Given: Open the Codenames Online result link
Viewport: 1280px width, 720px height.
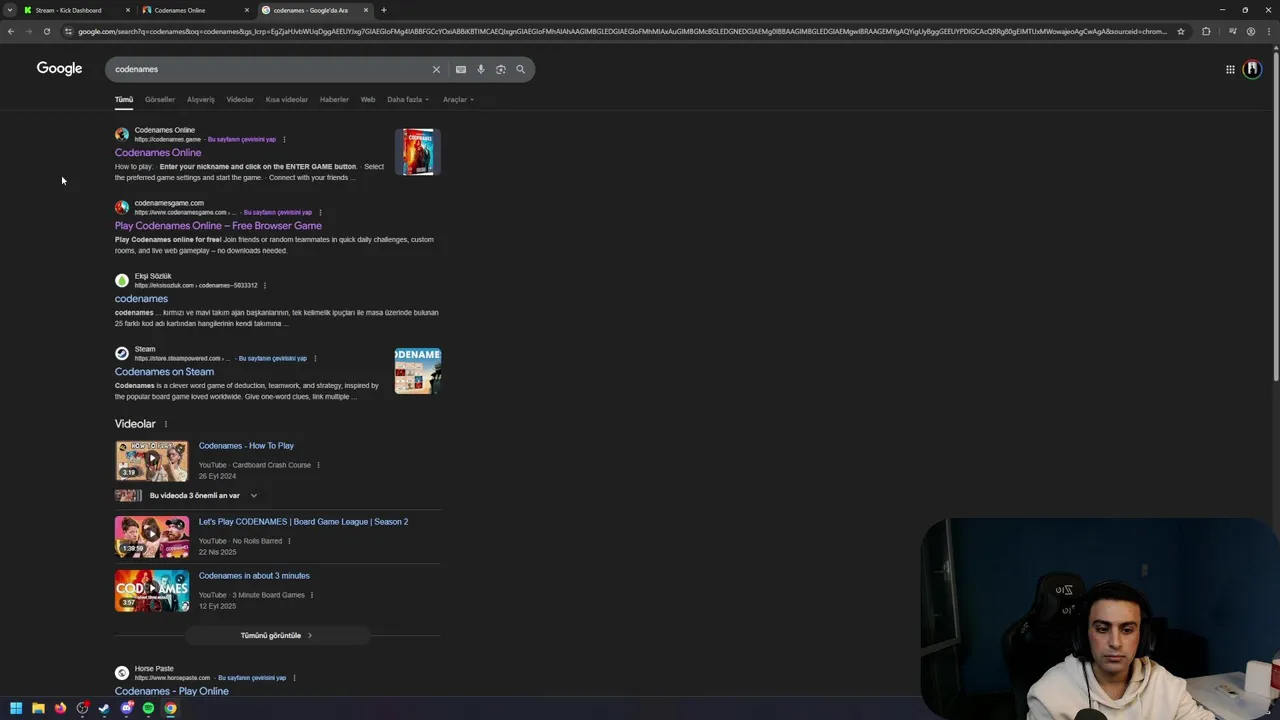Looking at the screenshot, I should (158, 153).
